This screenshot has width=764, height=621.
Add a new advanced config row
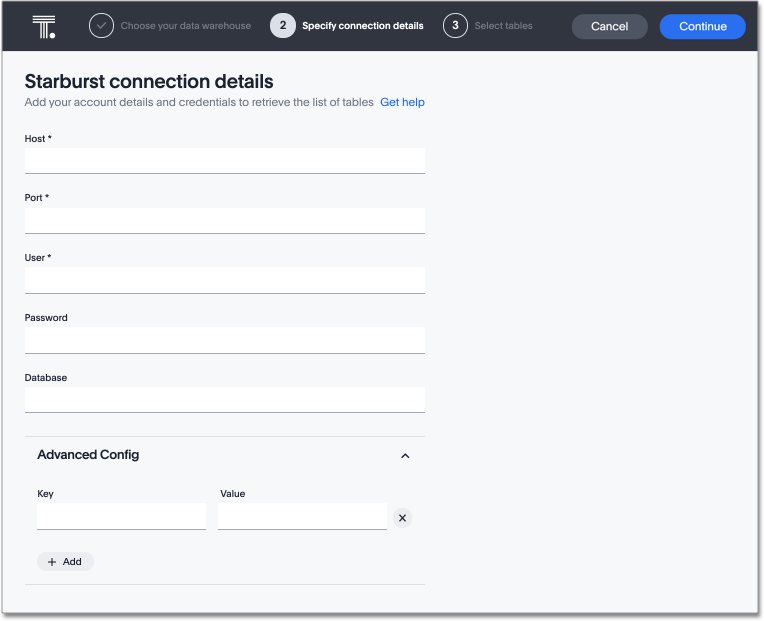point(65,562)
